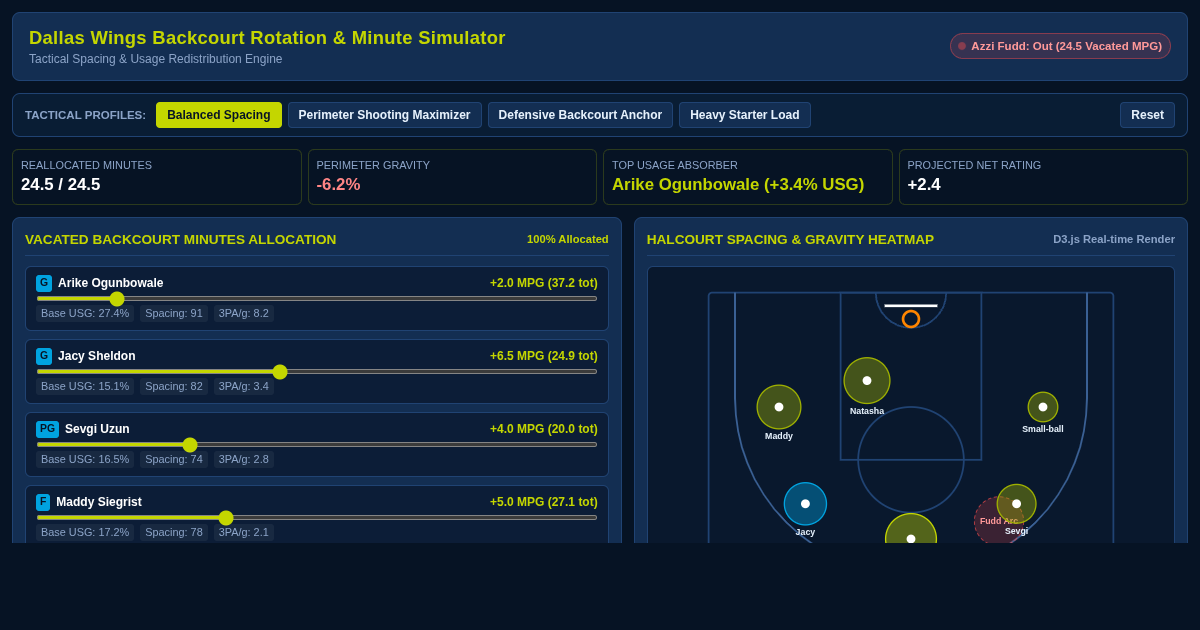Viewport: 1200px width, 630px height.
Task: Click the Reallocated Minutes 24.5 / 24.5 value
Action: [x=60, y=185]
